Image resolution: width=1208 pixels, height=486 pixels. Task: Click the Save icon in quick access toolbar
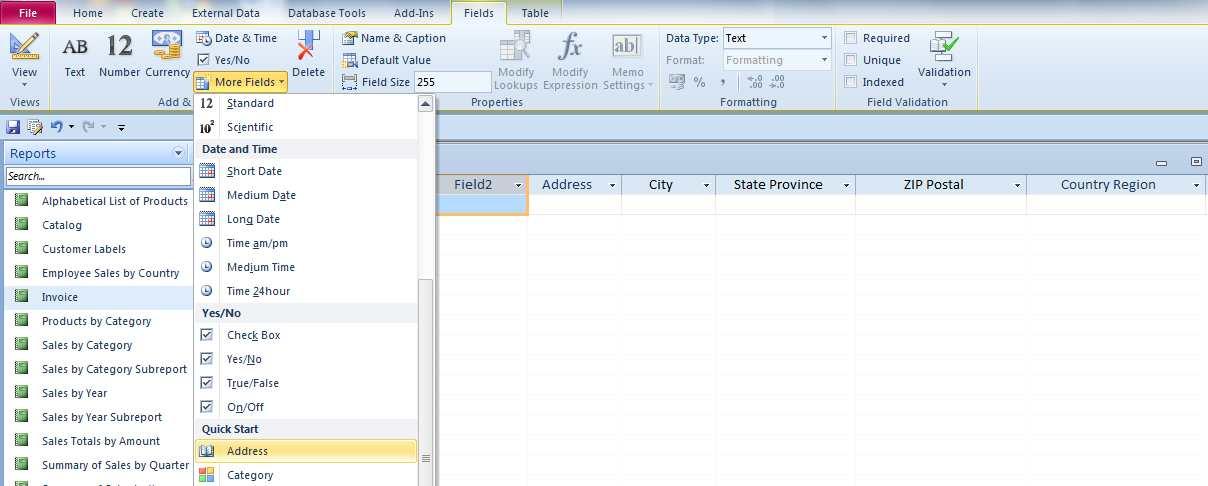coord(13,127)
